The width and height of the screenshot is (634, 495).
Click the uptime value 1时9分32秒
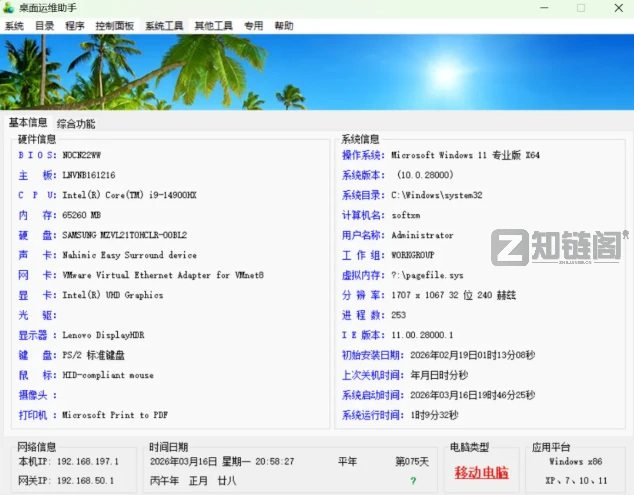click(434, 415)
